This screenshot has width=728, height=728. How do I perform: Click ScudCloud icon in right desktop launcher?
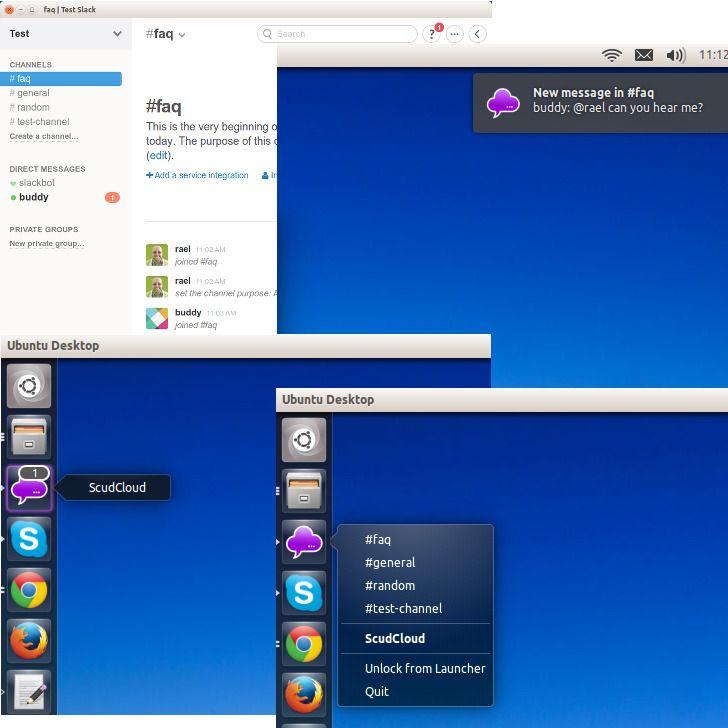click(x=304, y=542)
